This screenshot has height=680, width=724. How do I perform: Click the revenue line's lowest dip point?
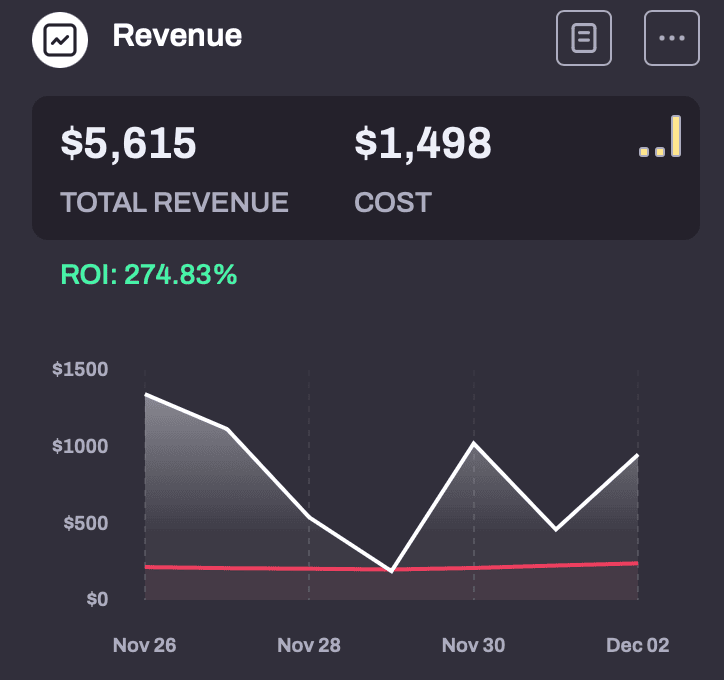tap(392, 571)
